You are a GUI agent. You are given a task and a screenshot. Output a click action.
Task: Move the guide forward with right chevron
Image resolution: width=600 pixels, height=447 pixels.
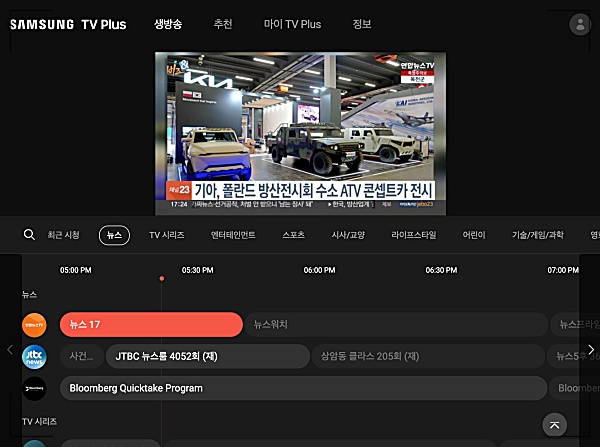(x=591, y=349)
